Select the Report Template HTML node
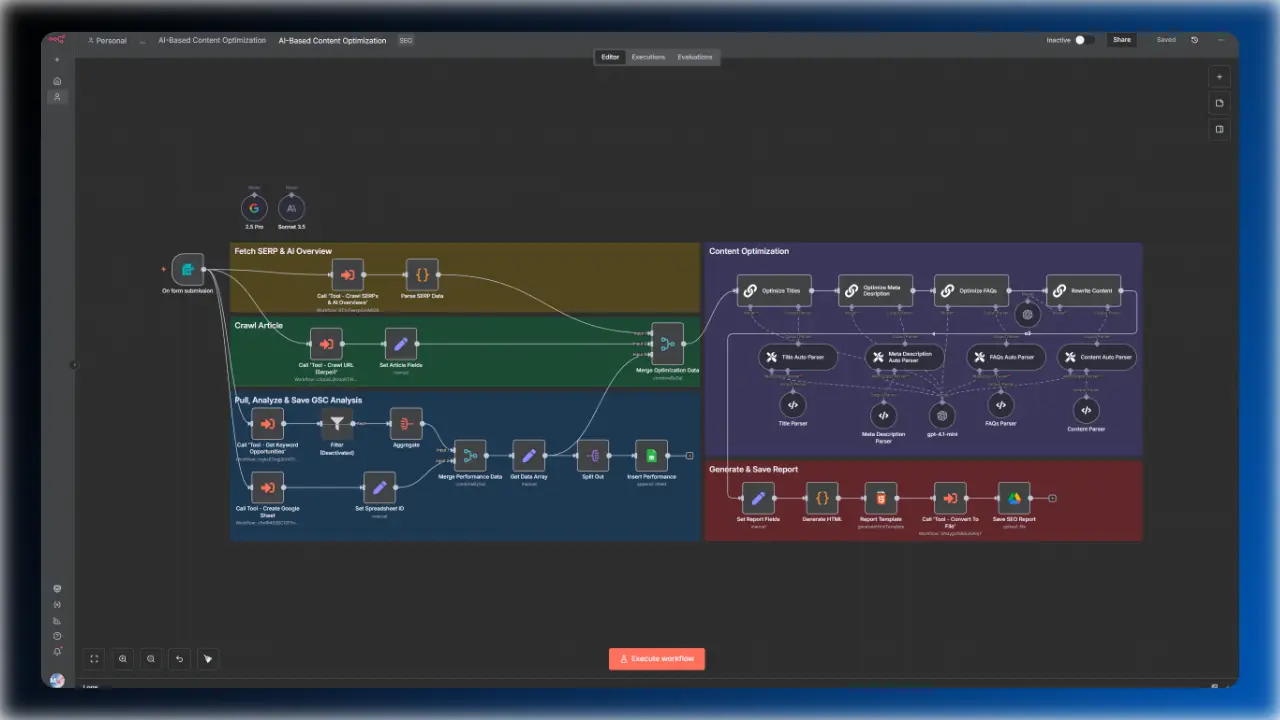The height and width of the screenshot is (720, 1280). click(x=880, y=498)
